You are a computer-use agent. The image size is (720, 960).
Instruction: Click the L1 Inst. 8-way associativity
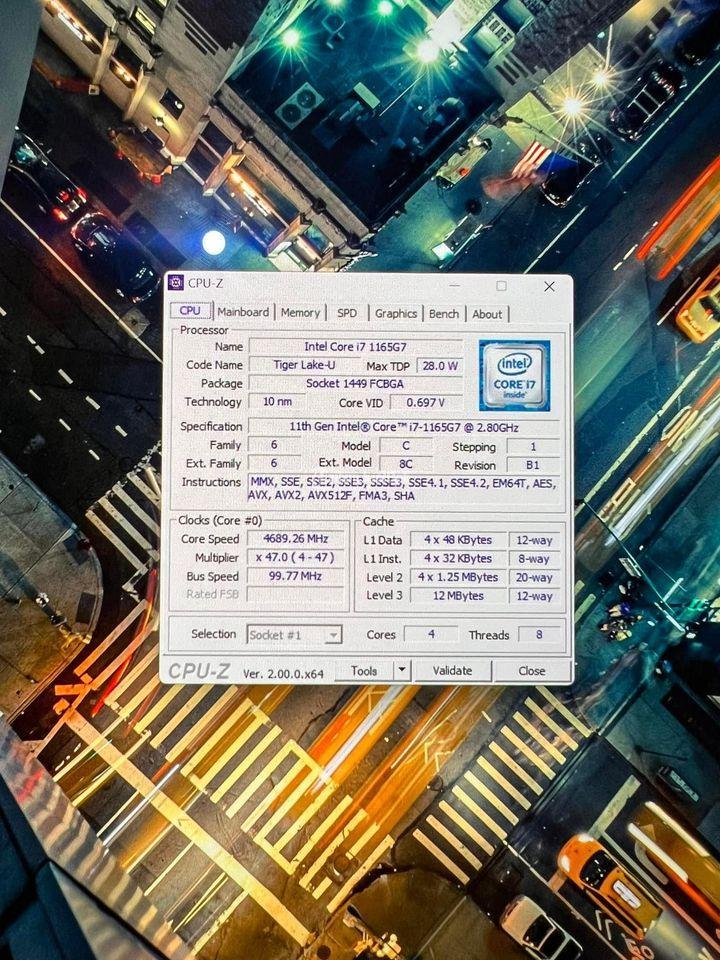pyautogui.click(x=534, y=559)
